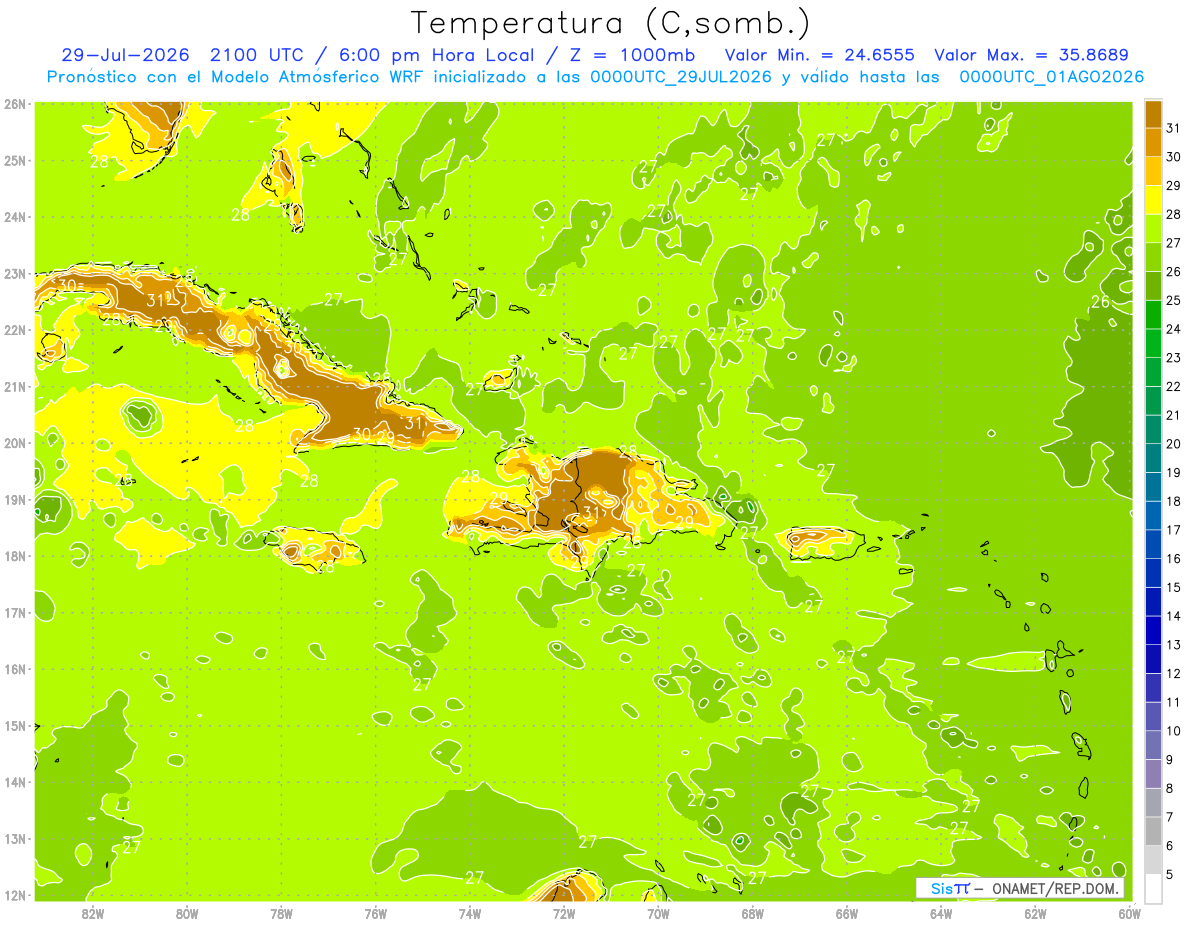The image size is (1200, 927).
Task: Click the dark brown legend swatch above 31
Action: tap(1153, 114)
